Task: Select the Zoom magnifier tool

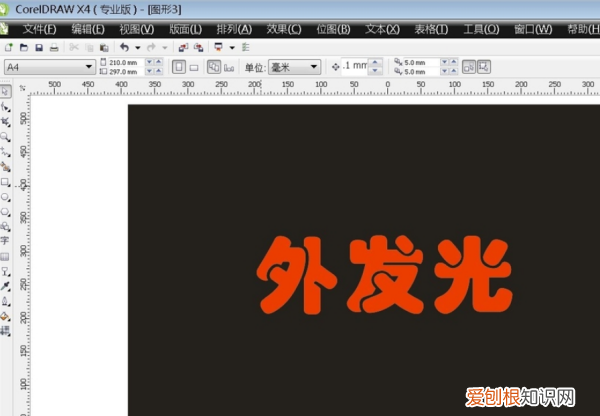Action: (5, 137)
